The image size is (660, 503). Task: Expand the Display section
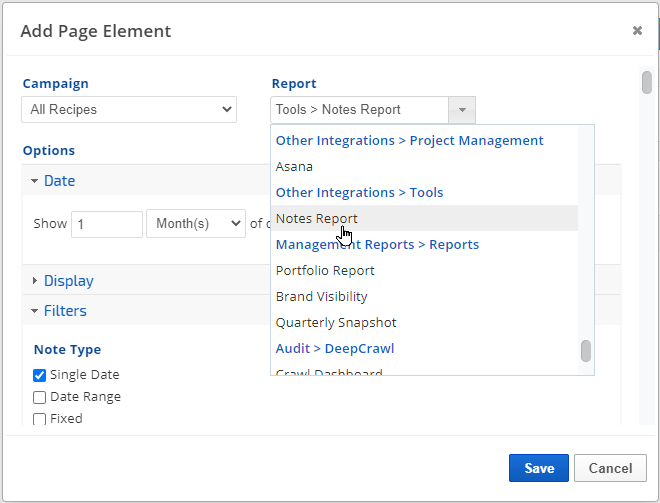pyautogui.click(x=62, y=281)
